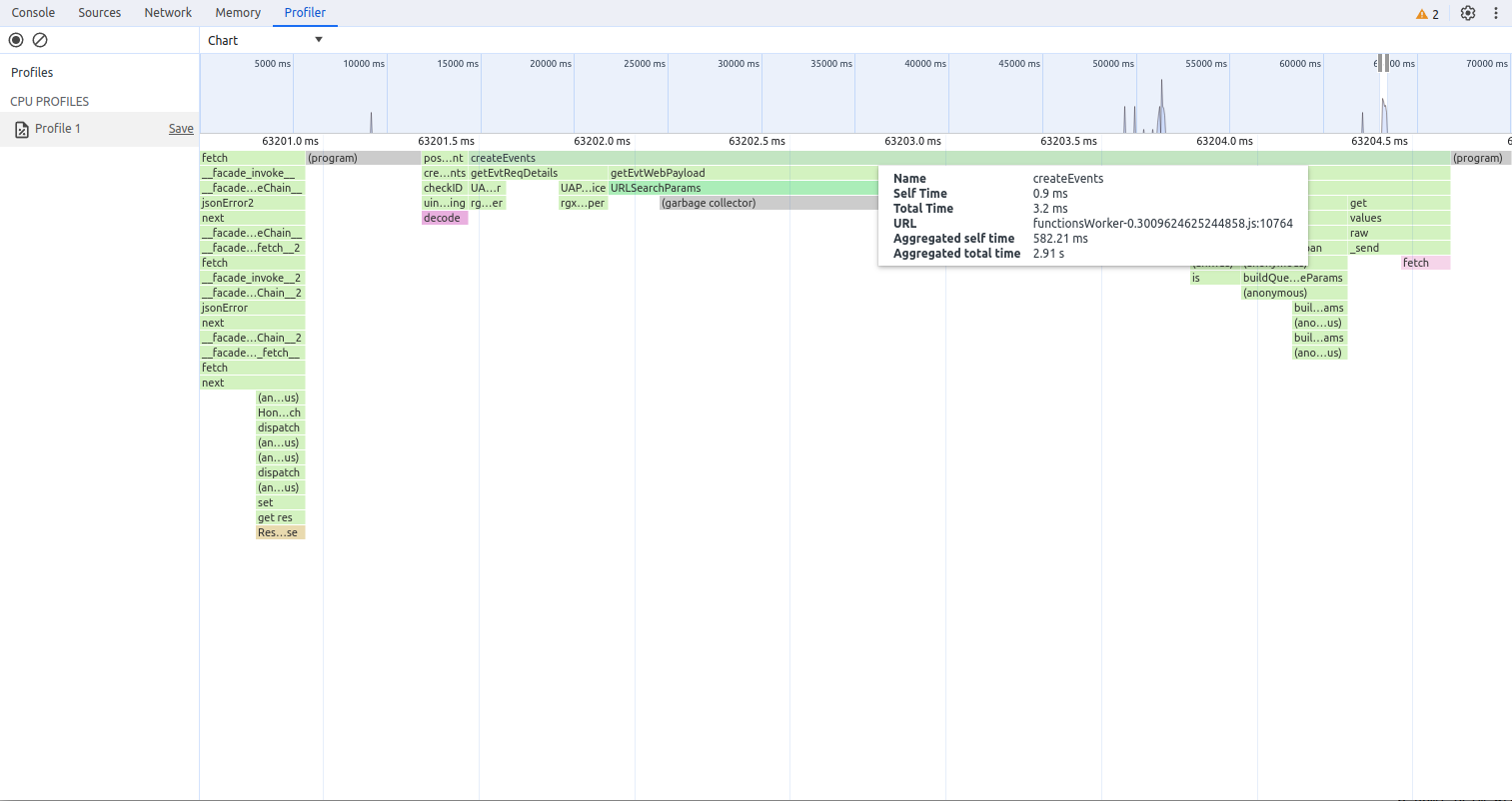Image resolution: width=1512 pixels, height=801 pixels.
Task: Open the three-dot customize menu
Action: [x=1496, y=12]
